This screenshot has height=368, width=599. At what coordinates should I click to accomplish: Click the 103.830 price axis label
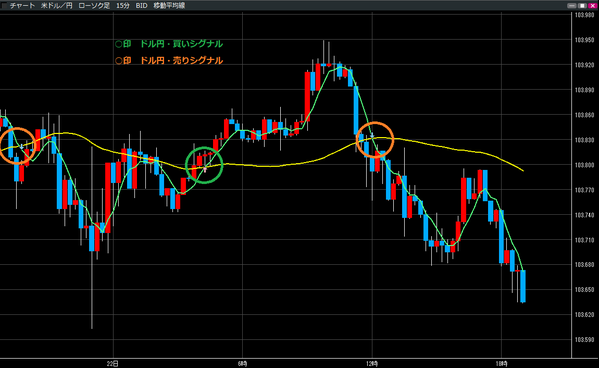point(584,140)
